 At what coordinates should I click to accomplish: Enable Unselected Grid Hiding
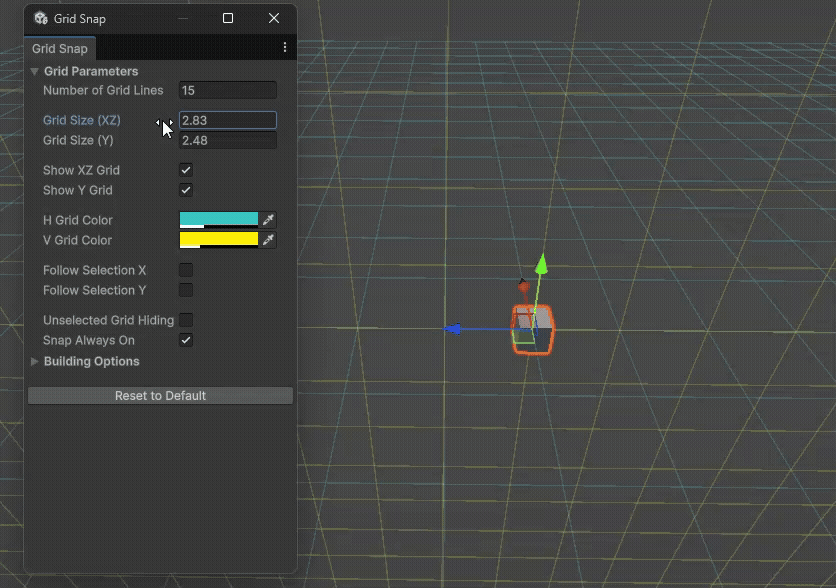click(x=186, y=320)
